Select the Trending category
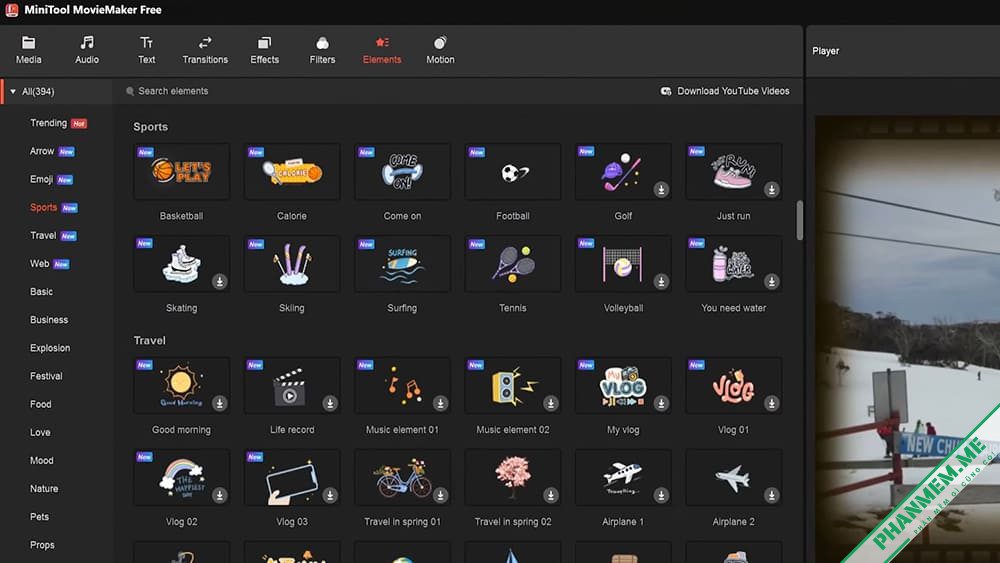This screenshot has width=1000, height=563. [x=48, y=123]
